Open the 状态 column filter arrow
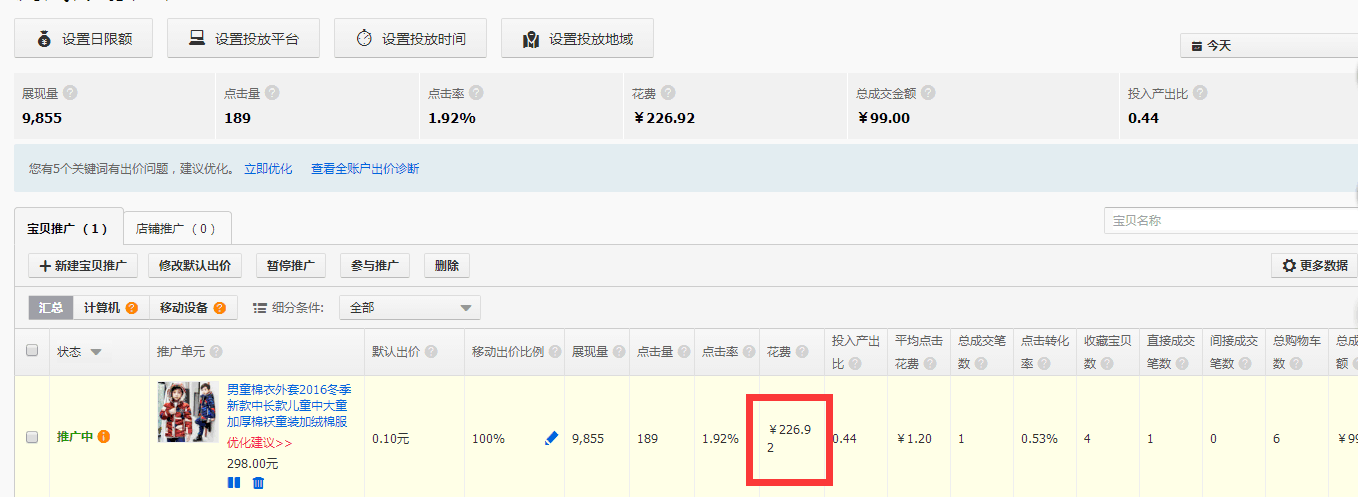The height and width of the screenshot is (497, 1358). pyautogui.click(x=96, y=352)
